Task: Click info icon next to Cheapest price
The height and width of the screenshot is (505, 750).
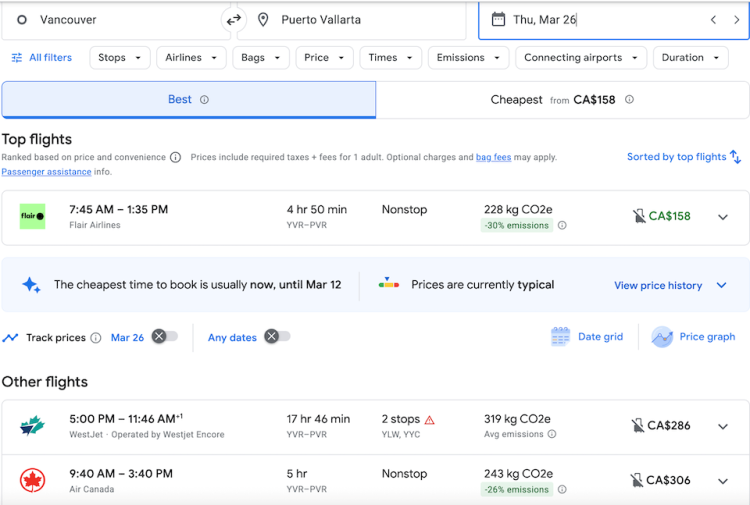Action: click(629, 100)
